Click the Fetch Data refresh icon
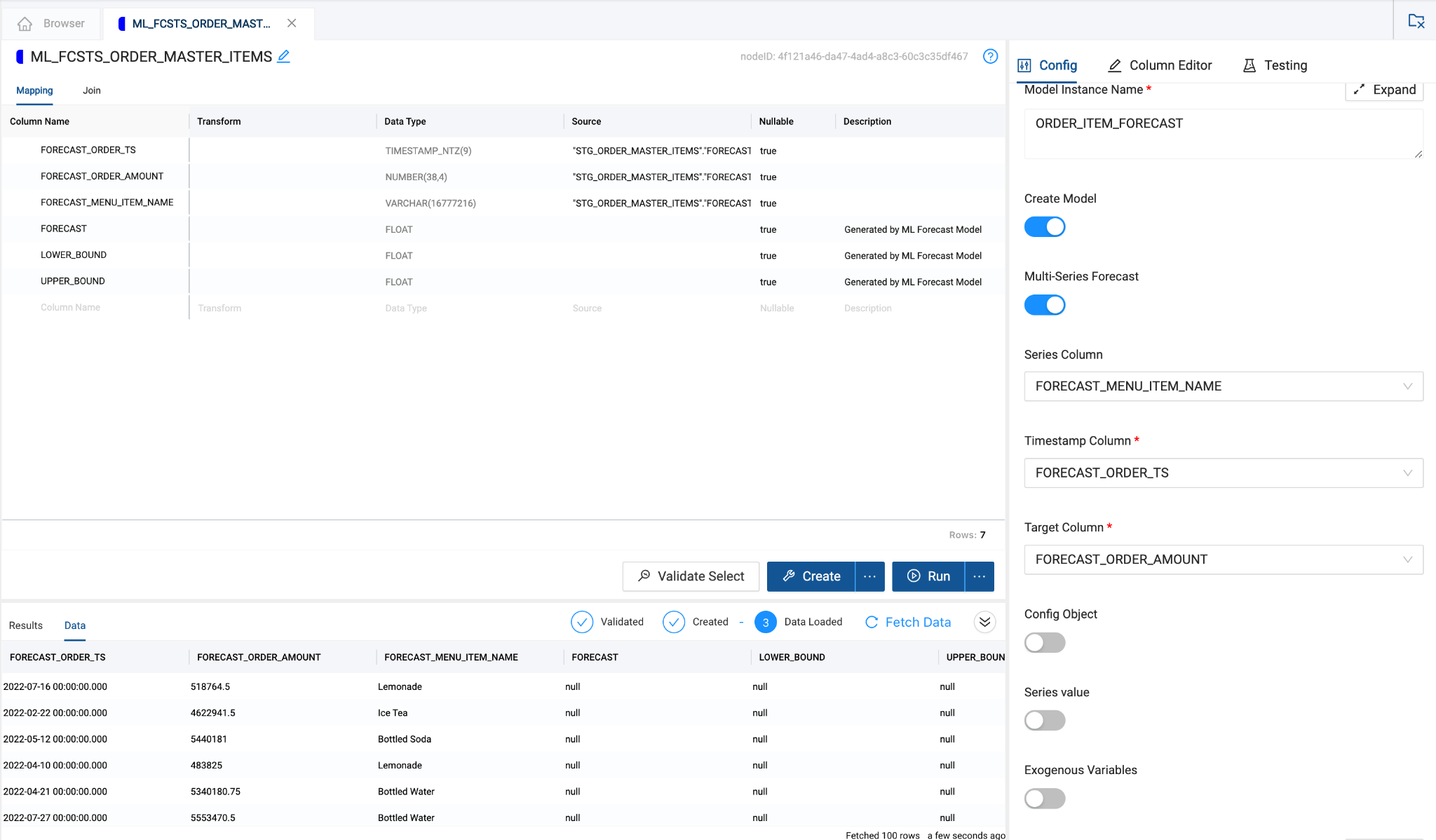This screenshot has height=840, width=1436. point(872,622)
